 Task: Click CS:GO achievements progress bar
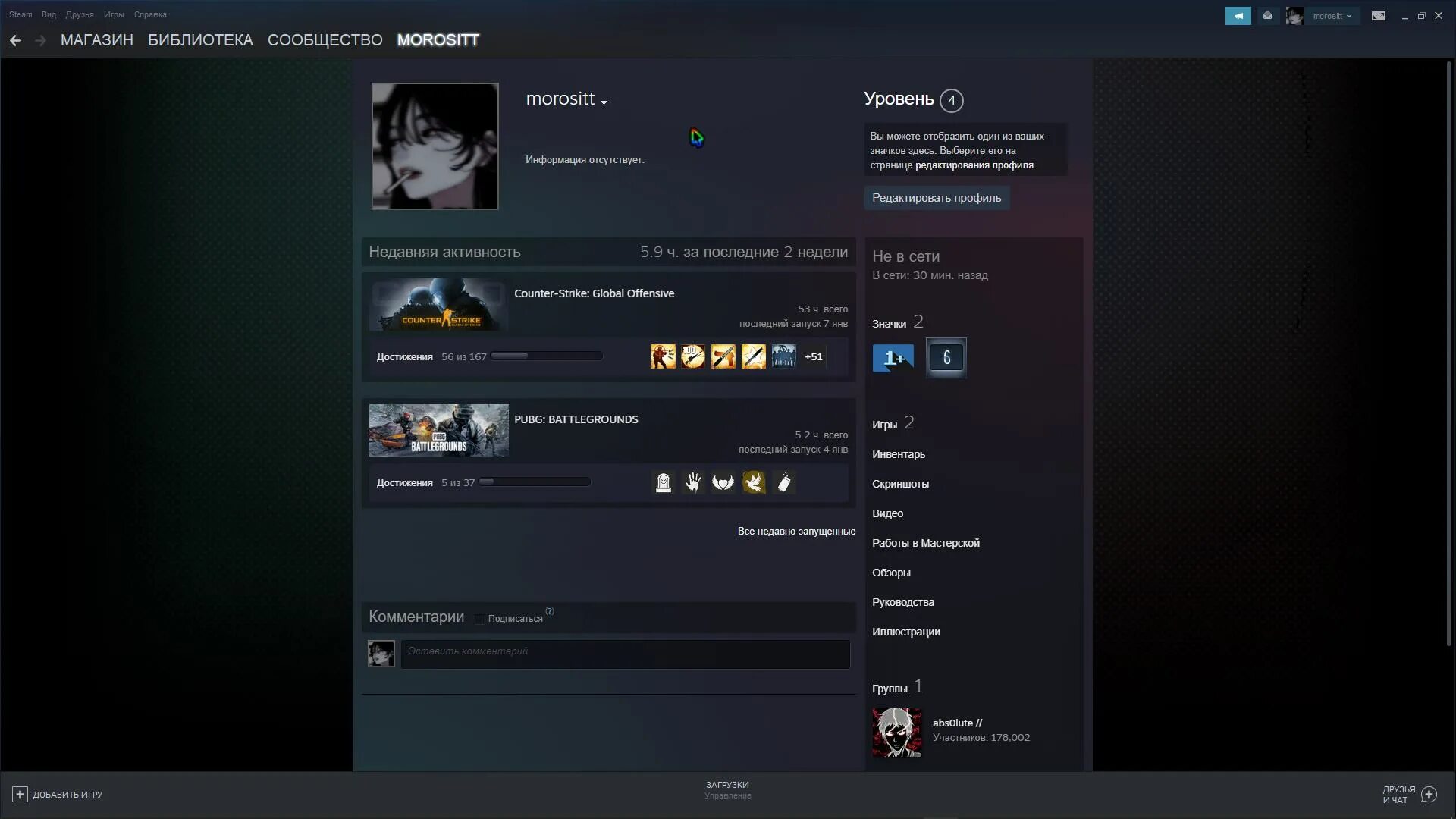tap(546, 356)
